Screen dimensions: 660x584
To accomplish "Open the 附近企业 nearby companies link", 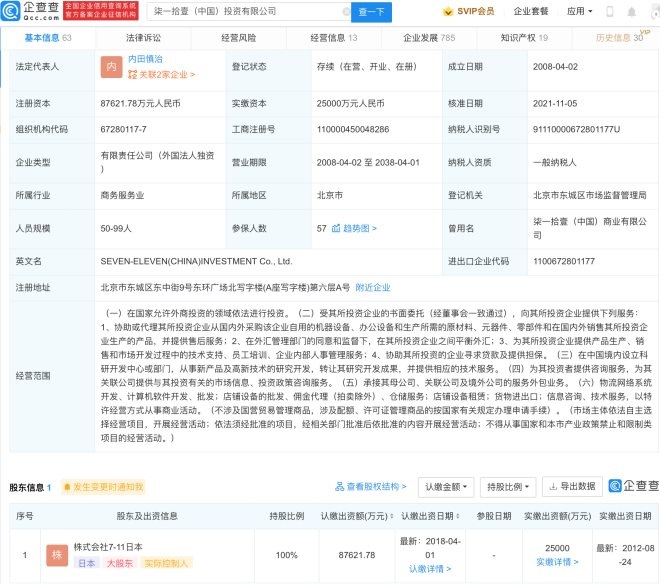I will [x=374, y=286].
